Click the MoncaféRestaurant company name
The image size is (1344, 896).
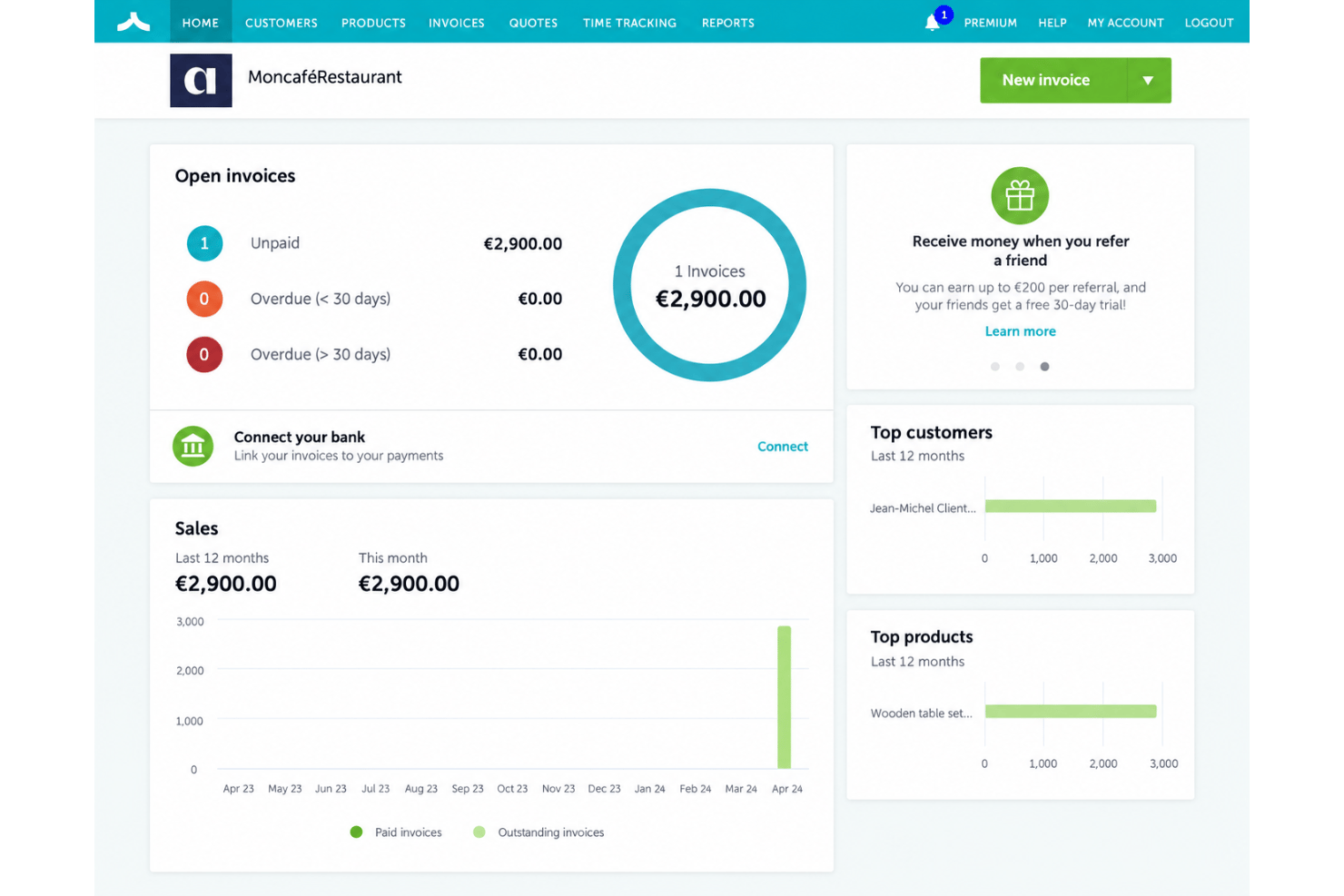[x=325, y=77]
